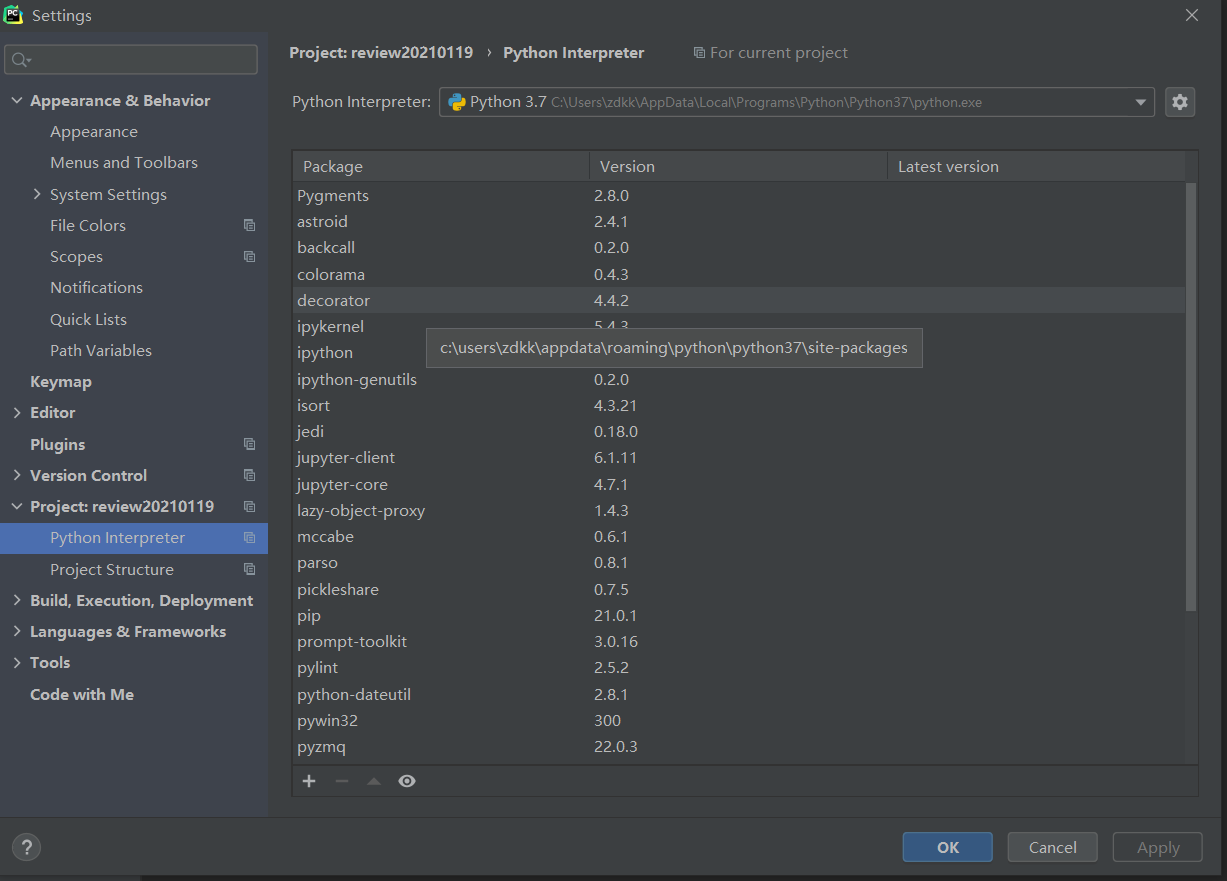This screenshot has width=1227, height=881.
Task: Click the OK button
Action: 947,847
